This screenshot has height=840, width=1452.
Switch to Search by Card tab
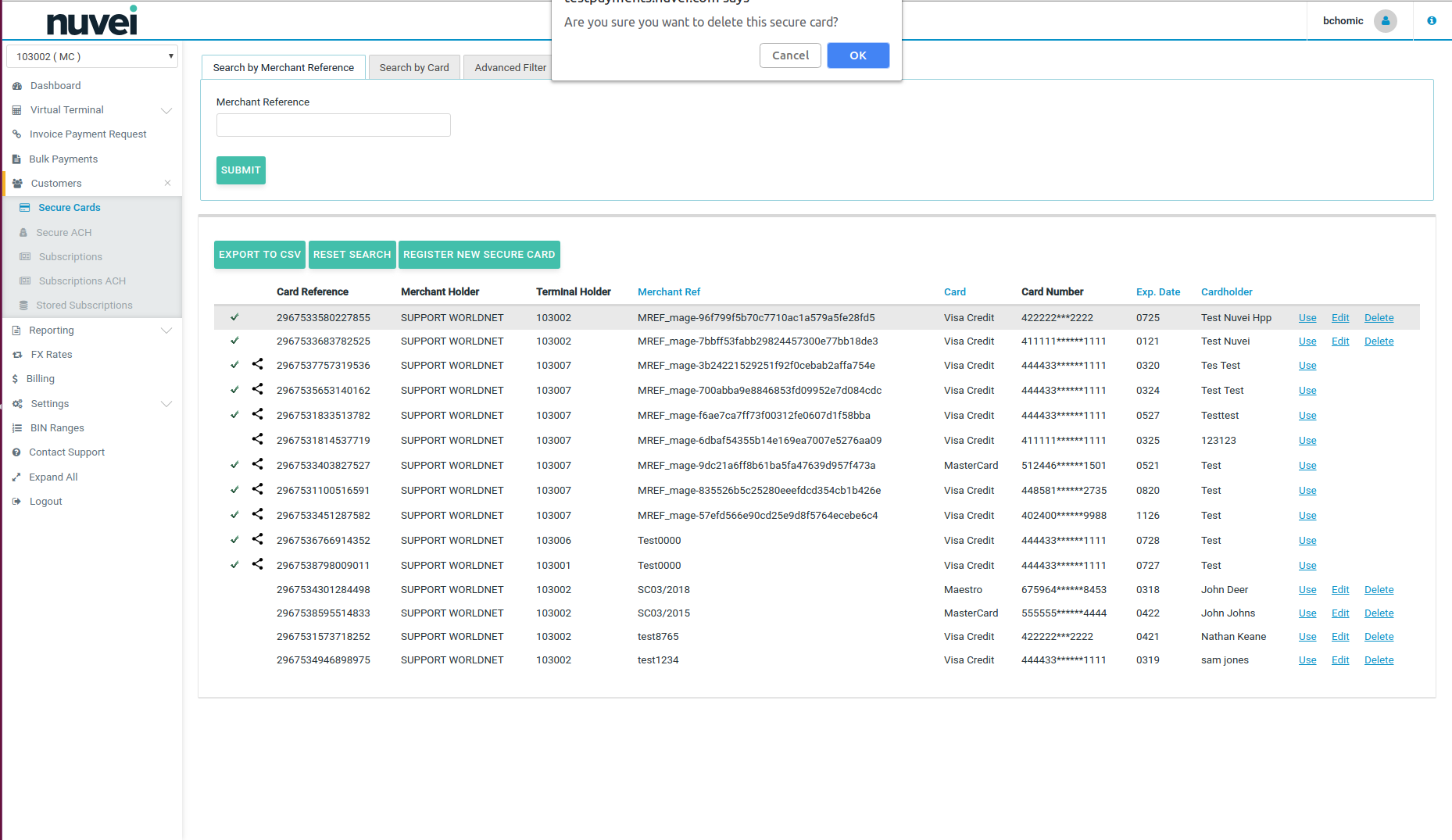[x=414, y=68]
